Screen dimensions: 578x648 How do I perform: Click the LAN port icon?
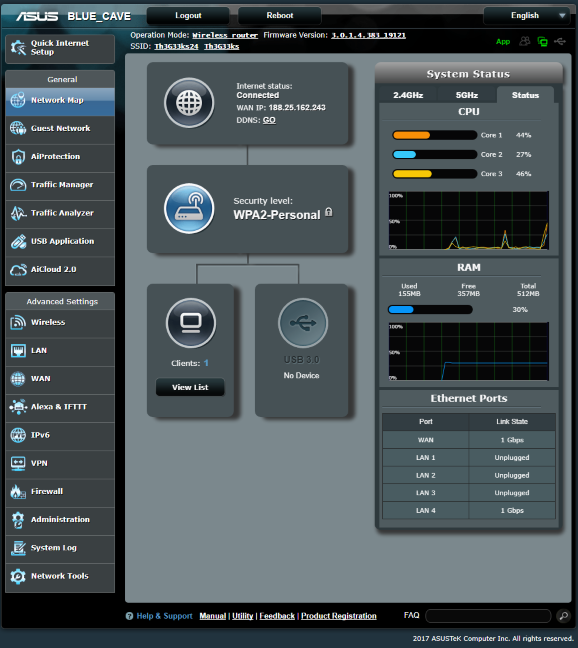click(18, 351)
